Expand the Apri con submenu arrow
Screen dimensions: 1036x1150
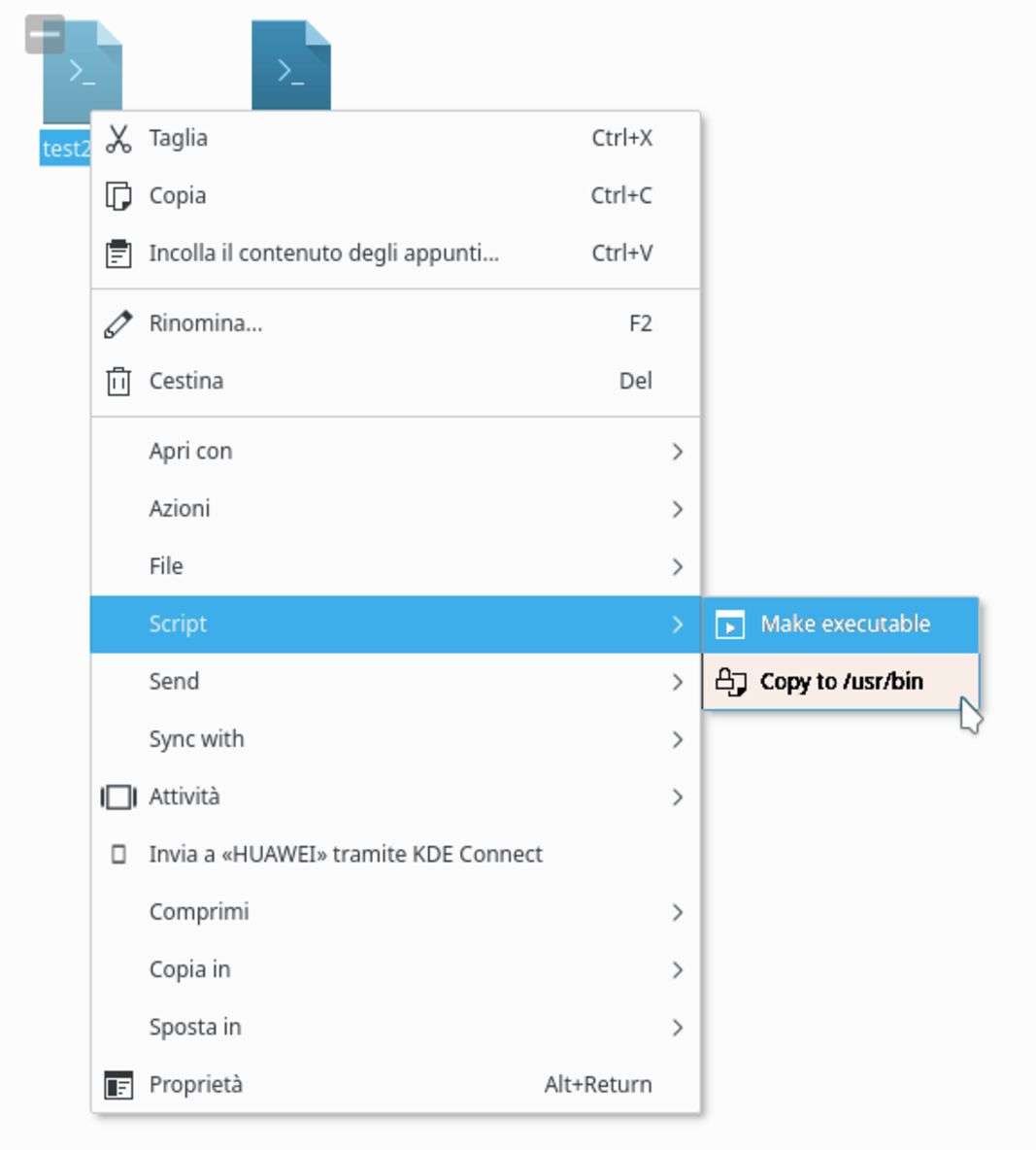677,452
